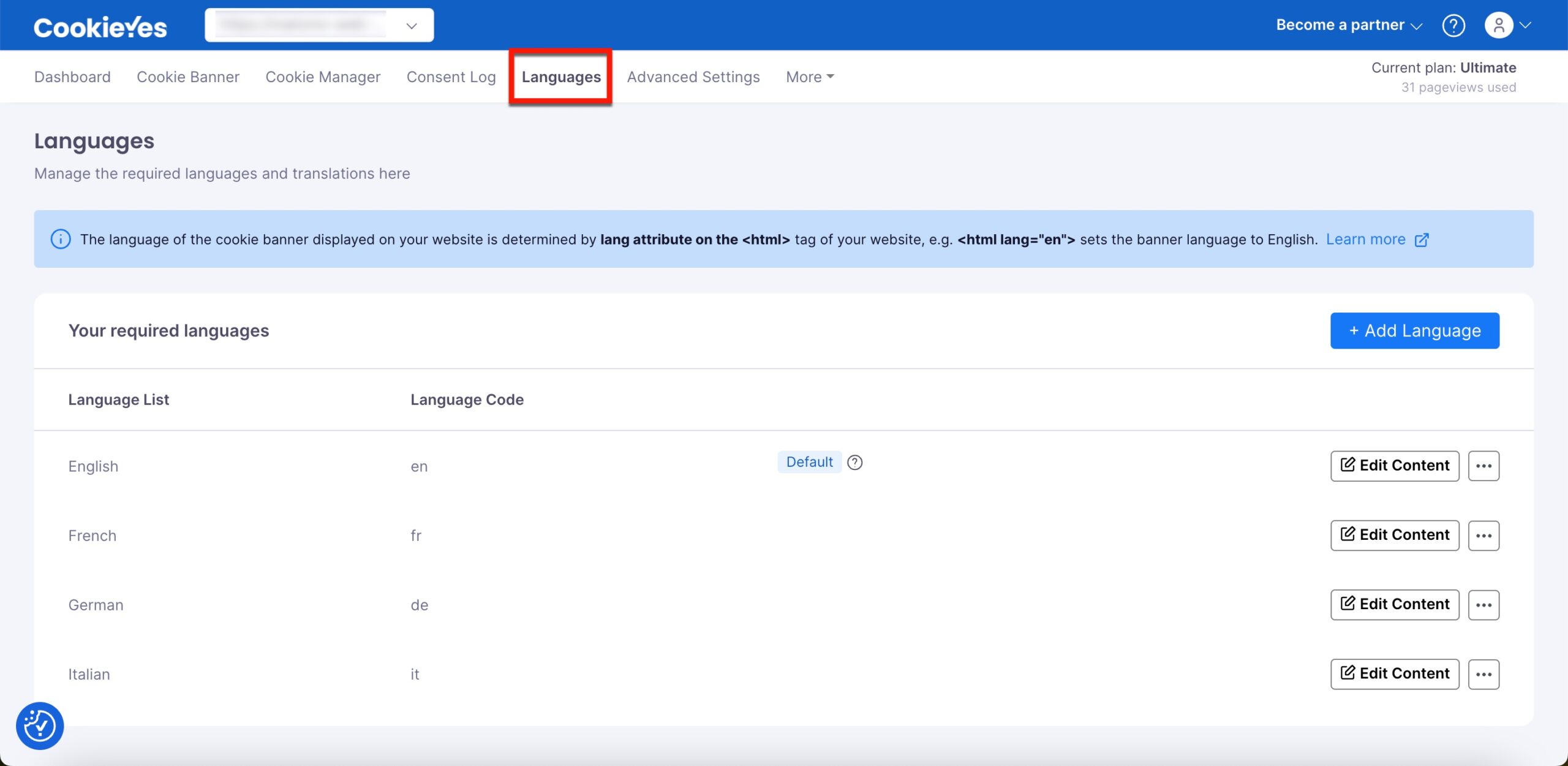This screenshot has width=1568, height=766.
Task: Open the help icon in the top bar
Action: (x=1453, y=25)
